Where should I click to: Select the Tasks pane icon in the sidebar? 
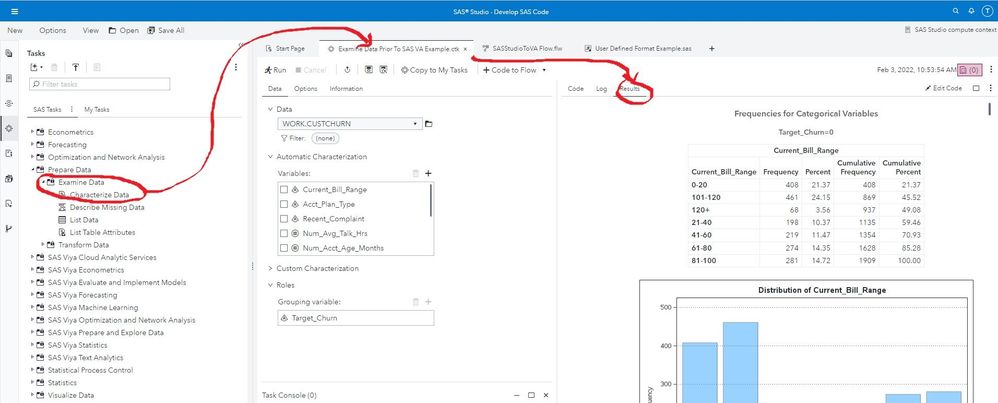tap(9, 128)
